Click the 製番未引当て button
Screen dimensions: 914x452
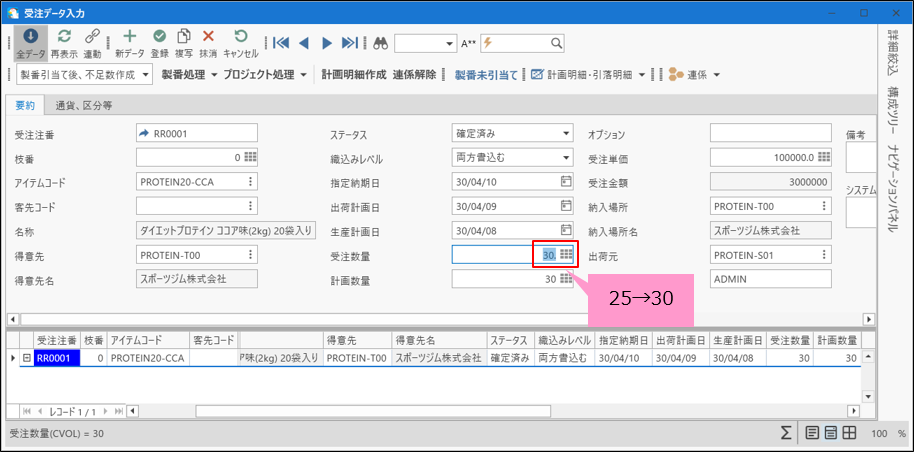[x=486, y=75]
